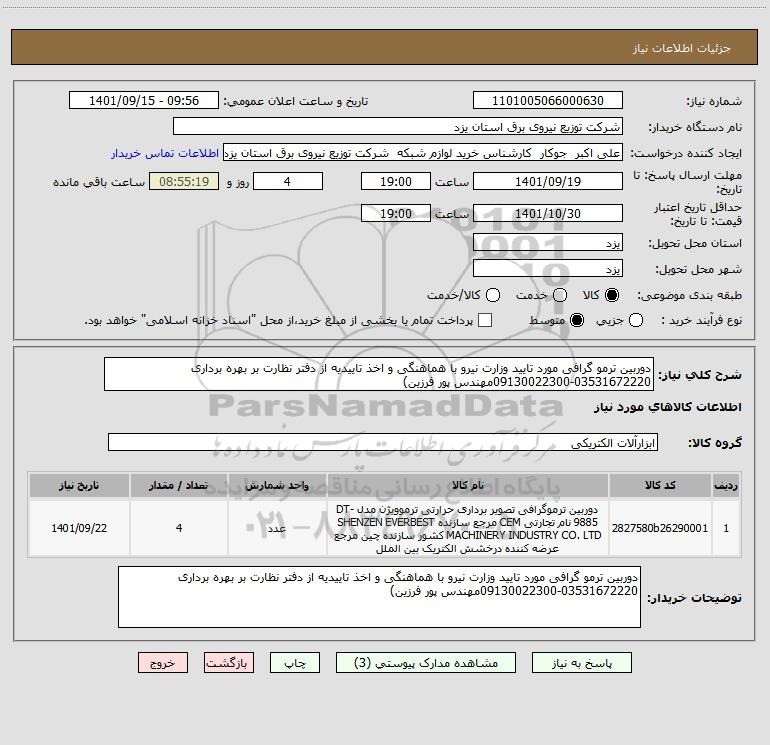Click the announcement date field 1401/09/15 - 09:56
770x745 pixels.
144,101
